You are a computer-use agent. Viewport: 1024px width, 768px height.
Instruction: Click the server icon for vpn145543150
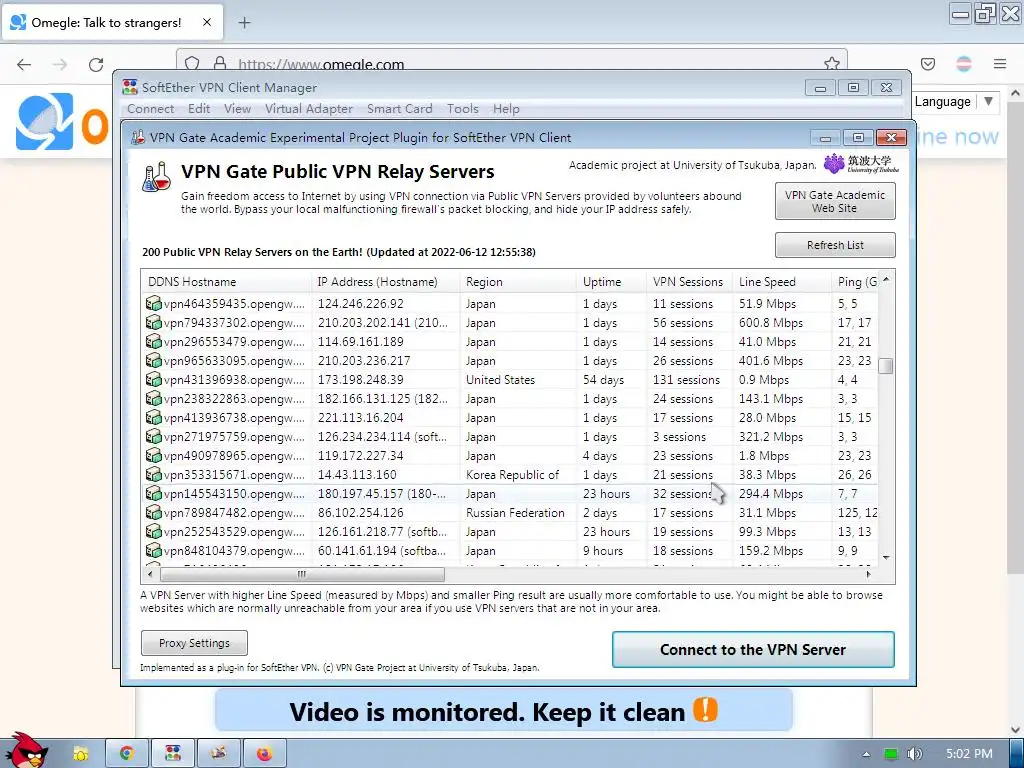click(x=153, y=493)
